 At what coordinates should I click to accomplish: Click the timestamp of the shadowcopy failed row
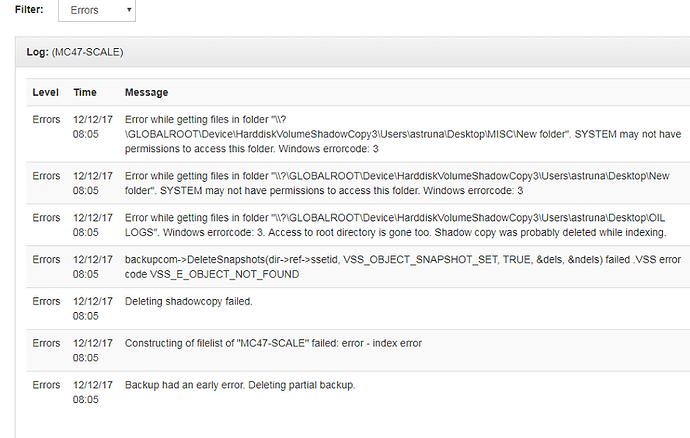[93, 309]
